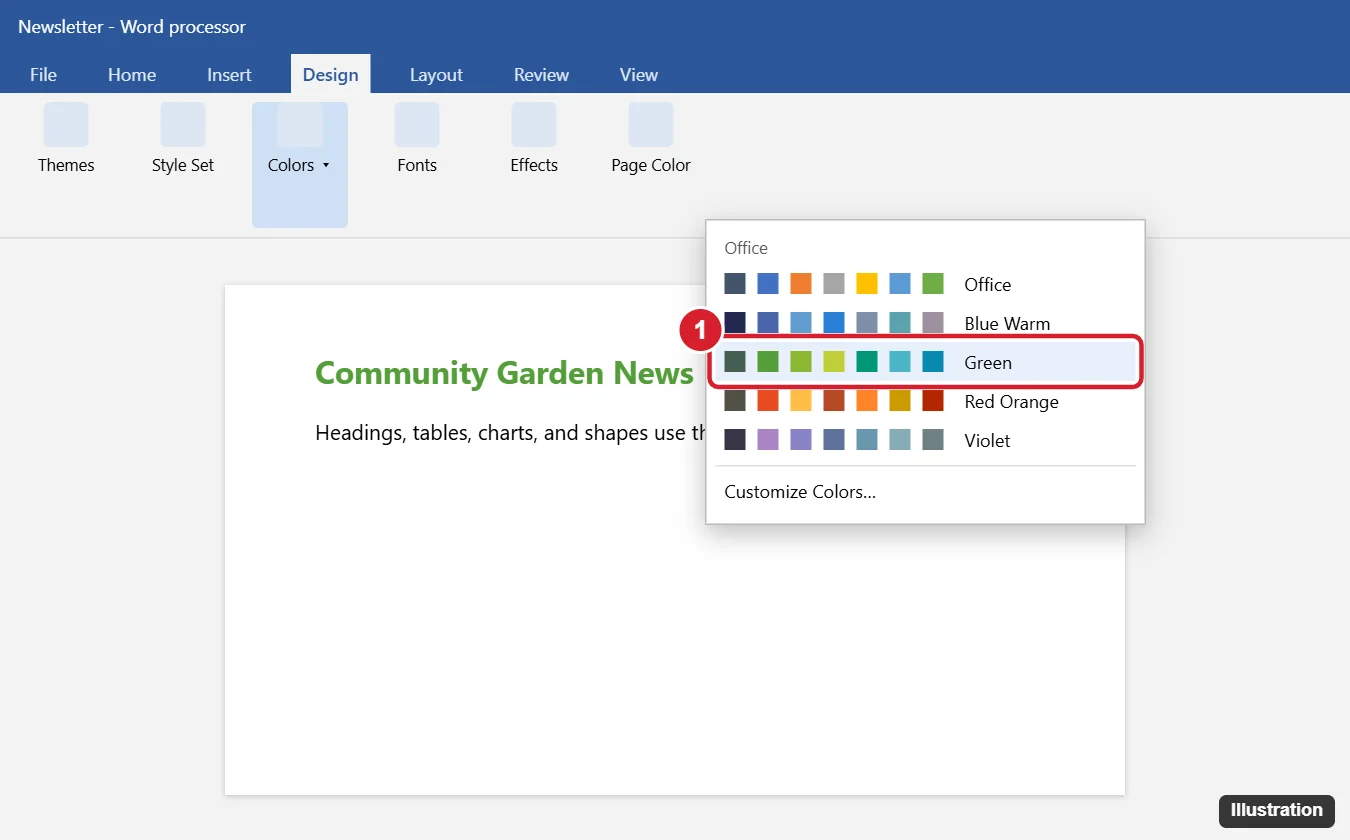Image resolution: width=1350 pixels, height=840 pixels.
Task: Choose the Blue Warm color scheme
Action: coord(925,324)
